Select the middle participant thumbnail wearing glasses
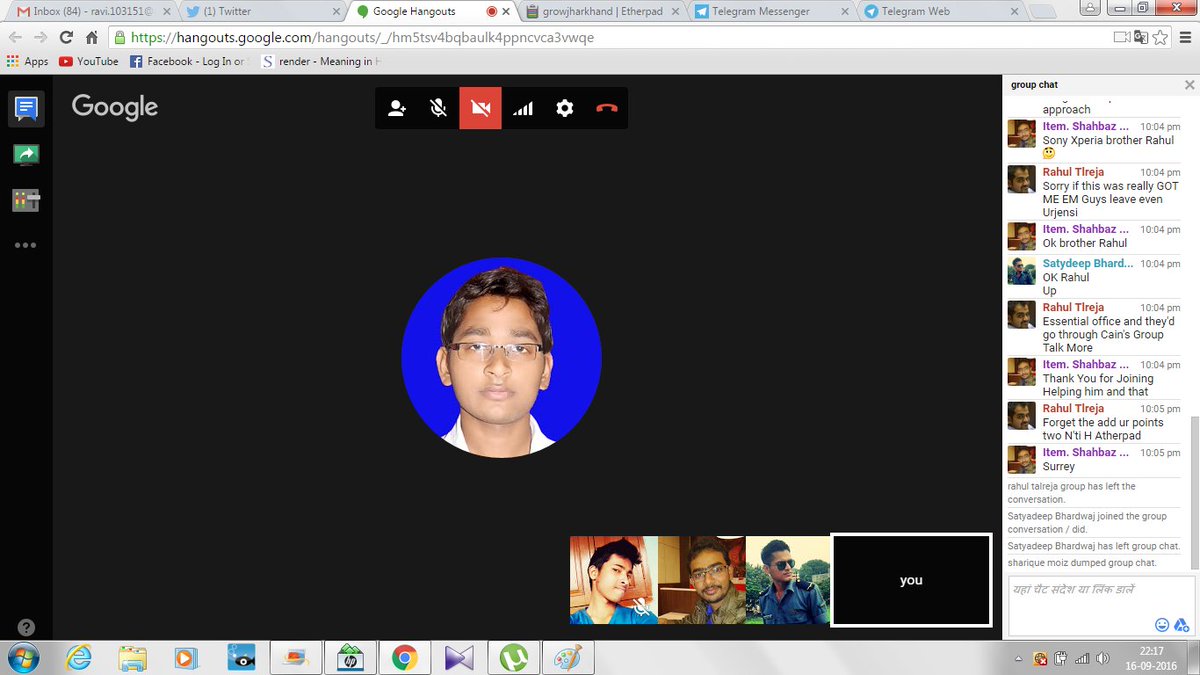This screenshot has height=675, width=1200. click(x=702, y=580)
